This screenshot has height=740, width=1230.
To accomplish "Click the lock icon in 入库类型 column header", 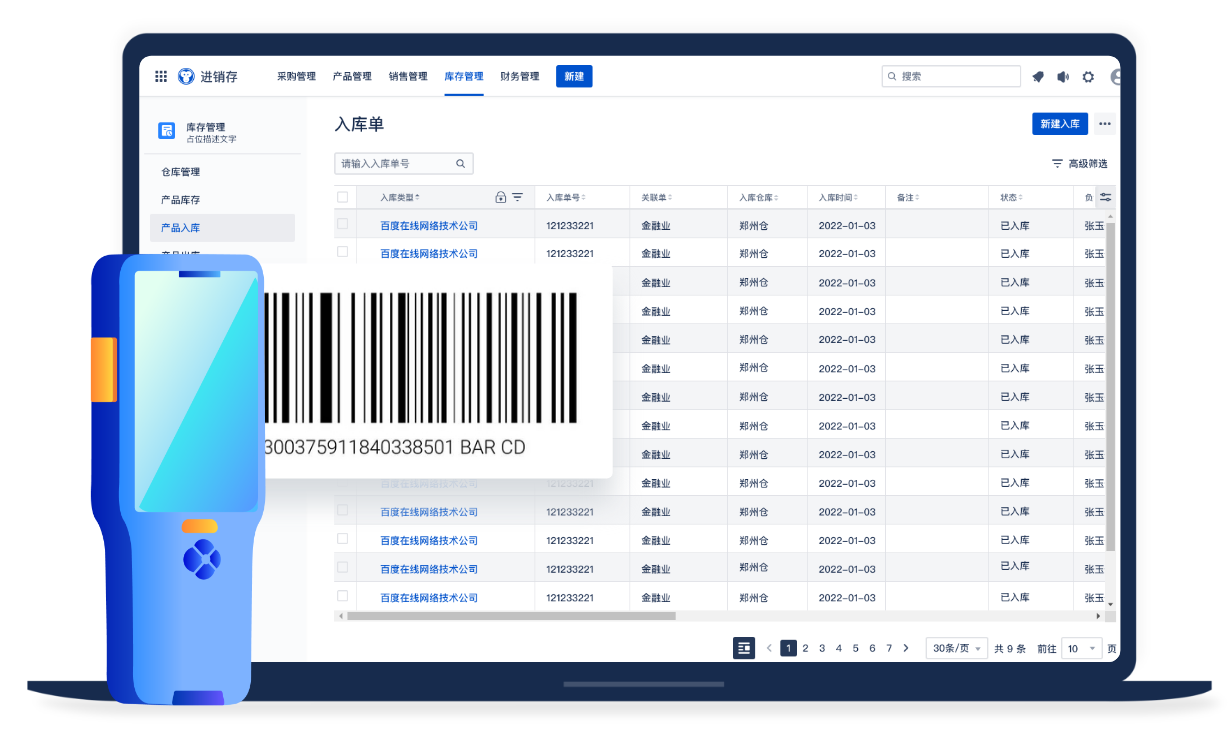I will tap(500, 197).
